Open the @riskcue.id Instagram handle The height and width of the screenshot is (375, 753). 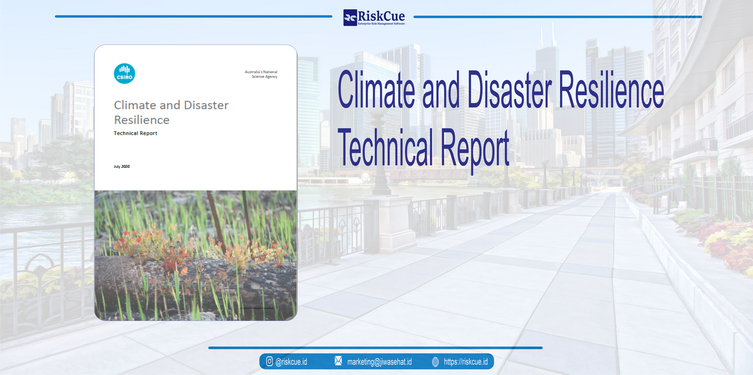pyautogui.click(x=291, y=362)
